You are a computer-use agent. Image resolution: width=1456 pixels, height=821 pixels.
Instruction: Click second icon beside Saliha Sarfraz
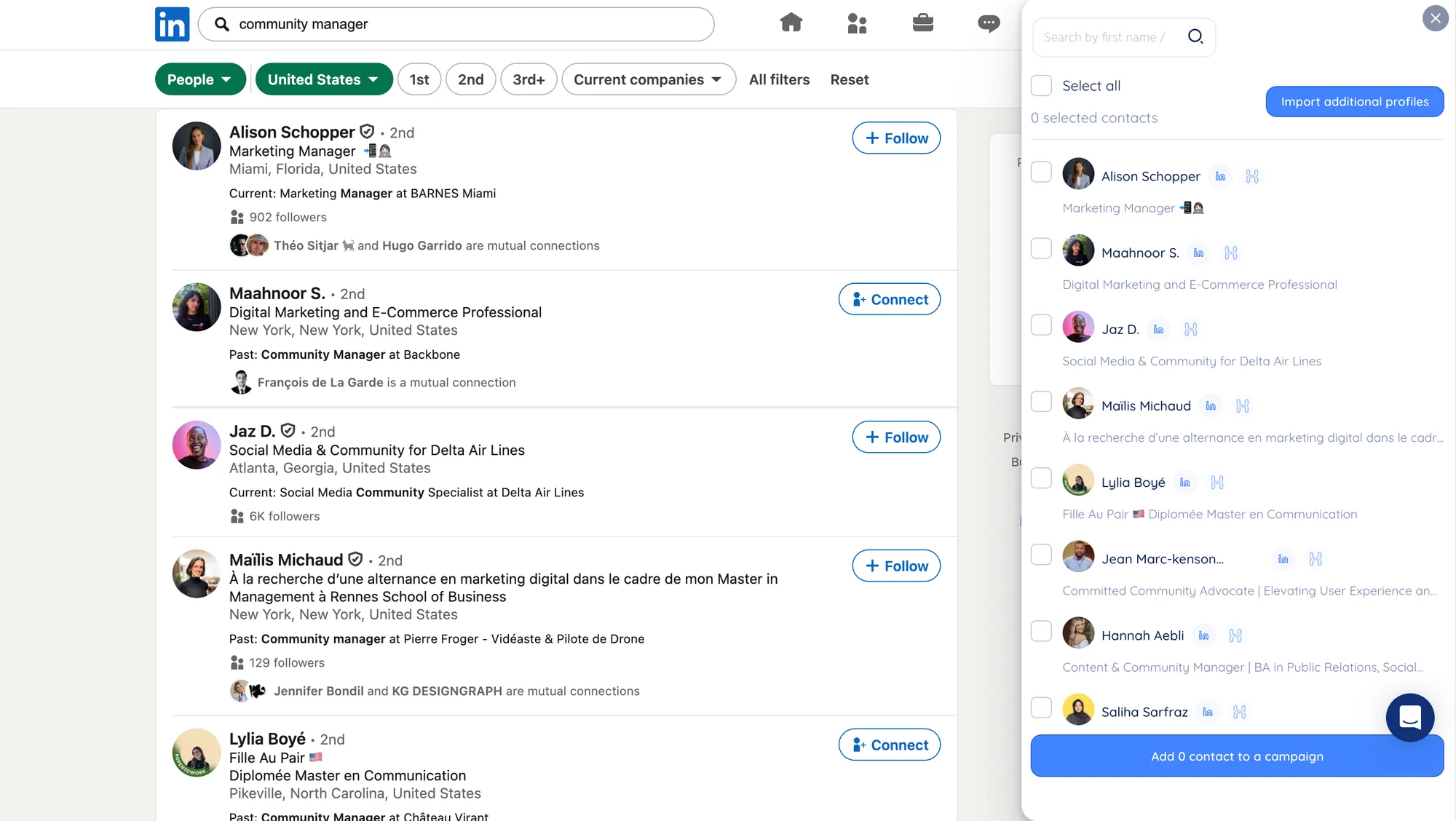pos(1240,712)
